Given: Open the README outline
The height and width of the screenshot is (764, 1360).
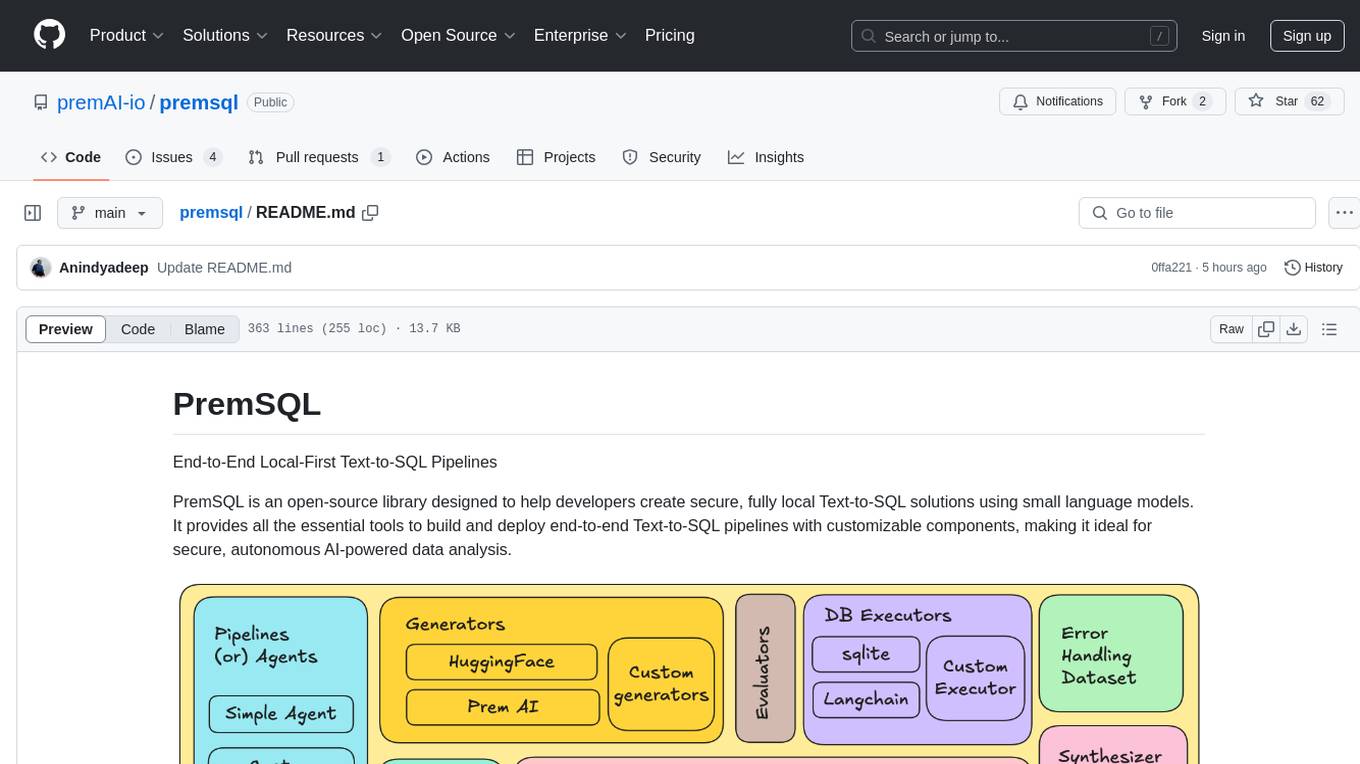Looking at the screenshot, I should point(1329,329).
